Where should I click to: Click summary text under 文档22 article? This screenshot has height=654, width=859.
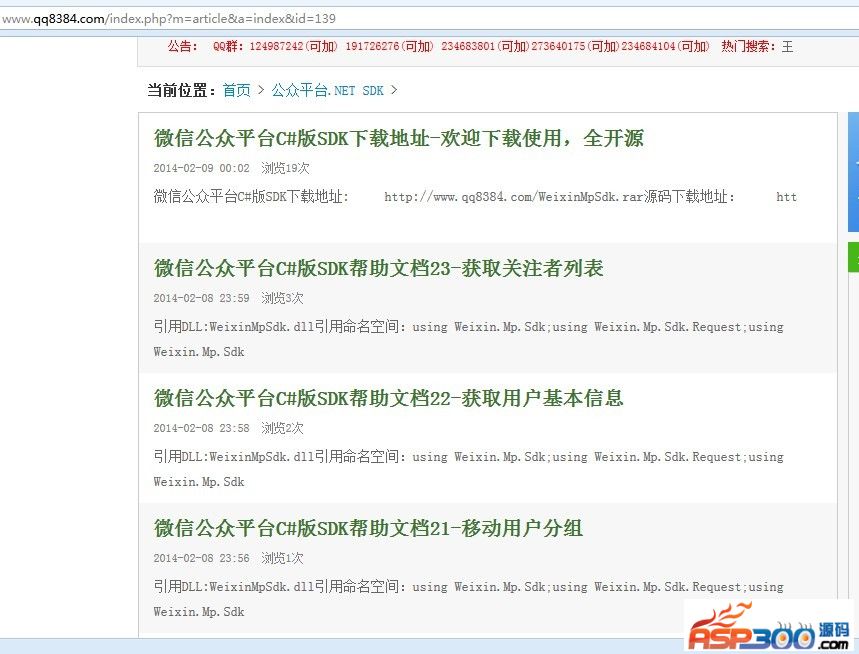(x=468, y=469)
